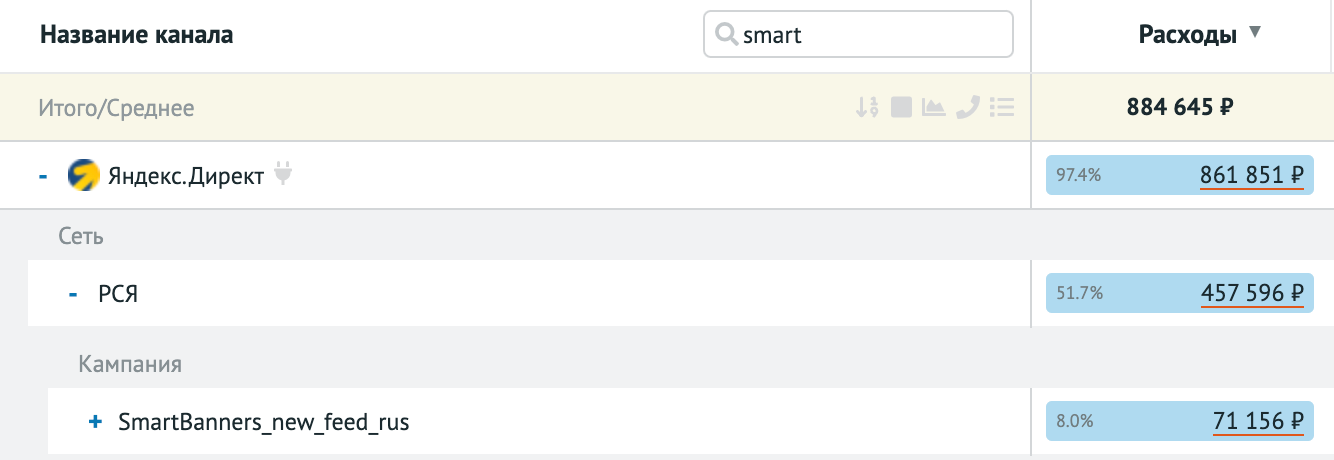This screenshot has height=460, width=1334.
Task: Click the phone calls icon
Action: (x=967, y=107)
